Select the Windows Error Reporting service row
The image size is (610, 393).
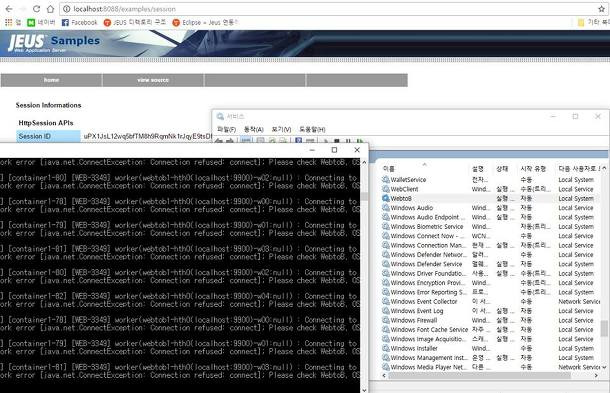coord(491,292)
